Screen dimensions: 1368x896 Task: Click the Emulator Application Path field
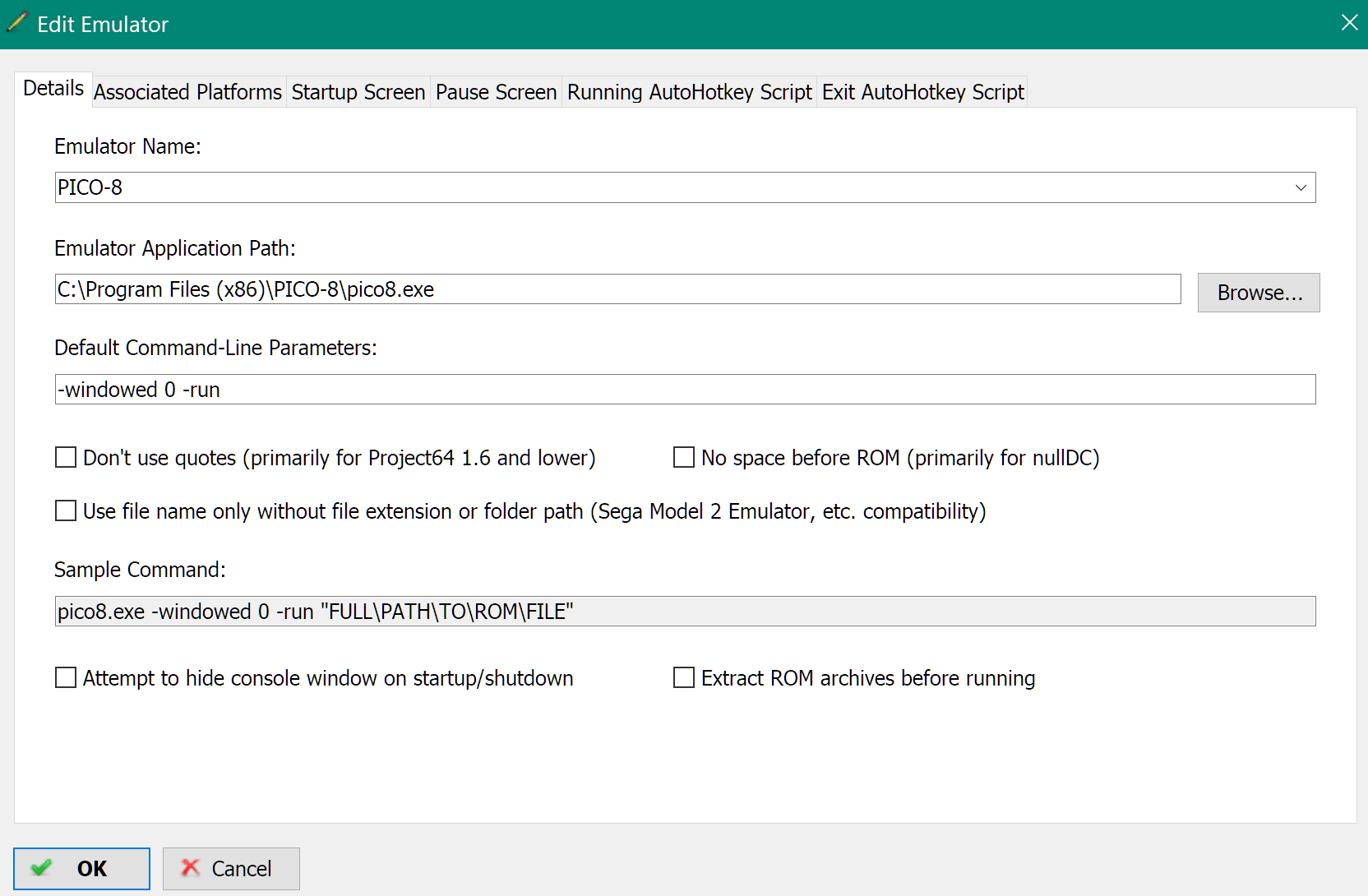pos(617,289)
